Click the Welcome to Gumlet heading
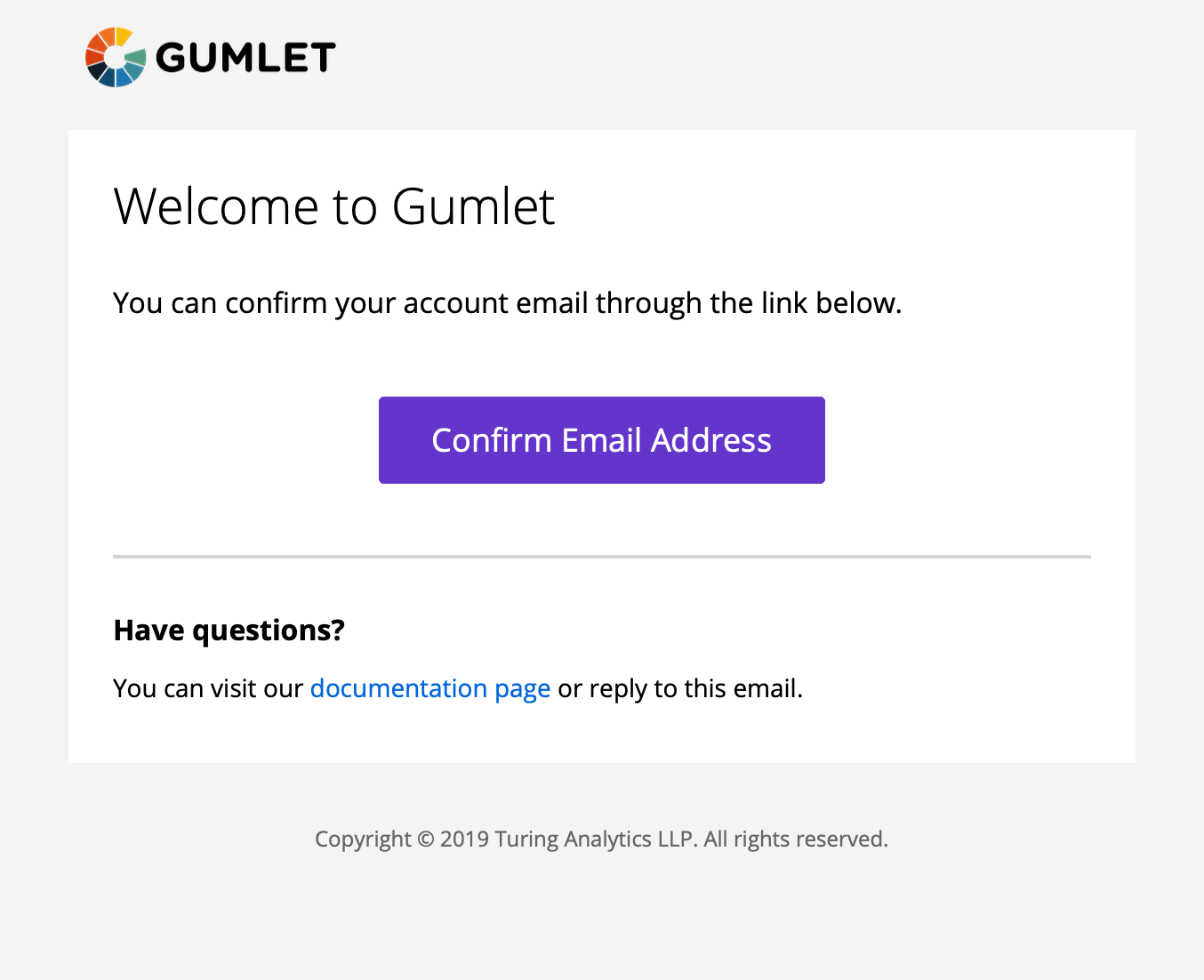1204x980 pixels. 334,206
